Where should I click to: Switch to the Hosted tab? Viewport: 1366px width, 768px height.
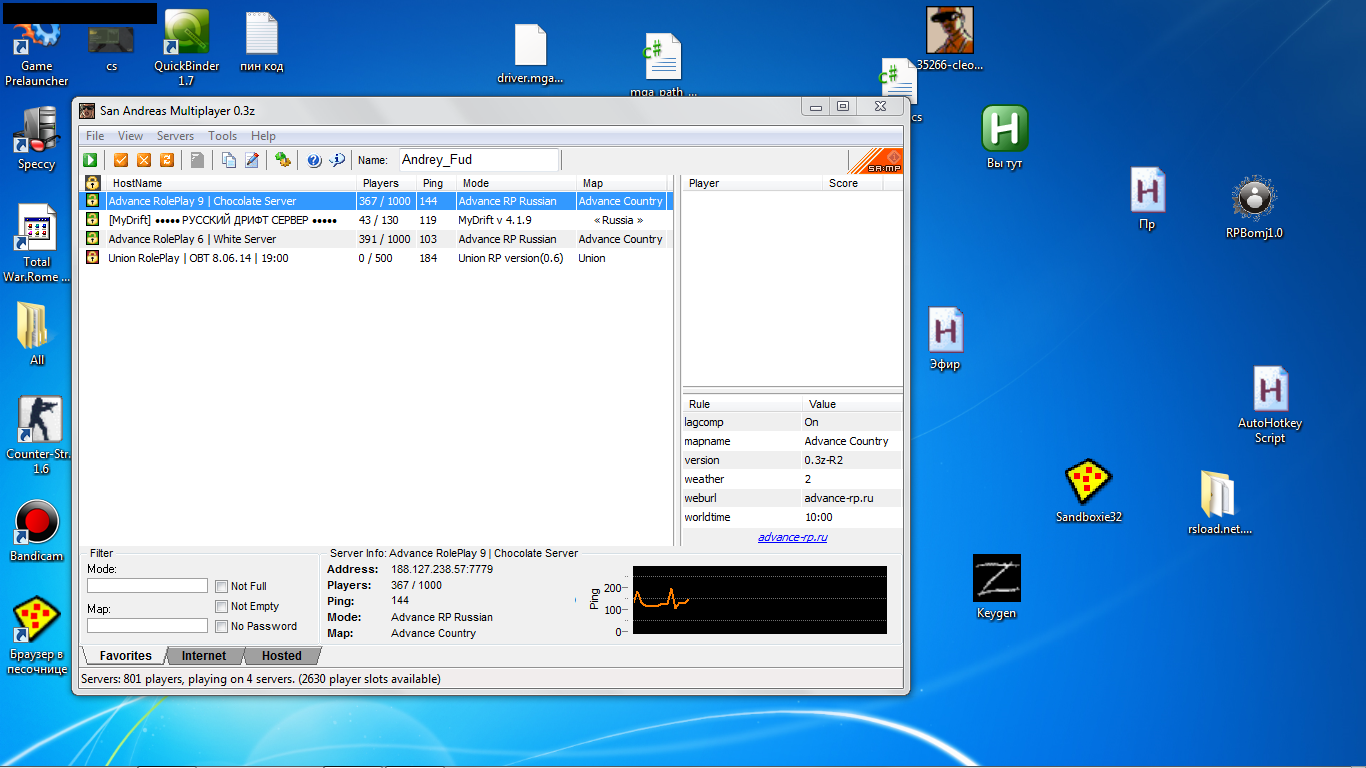tap(281, 656)
